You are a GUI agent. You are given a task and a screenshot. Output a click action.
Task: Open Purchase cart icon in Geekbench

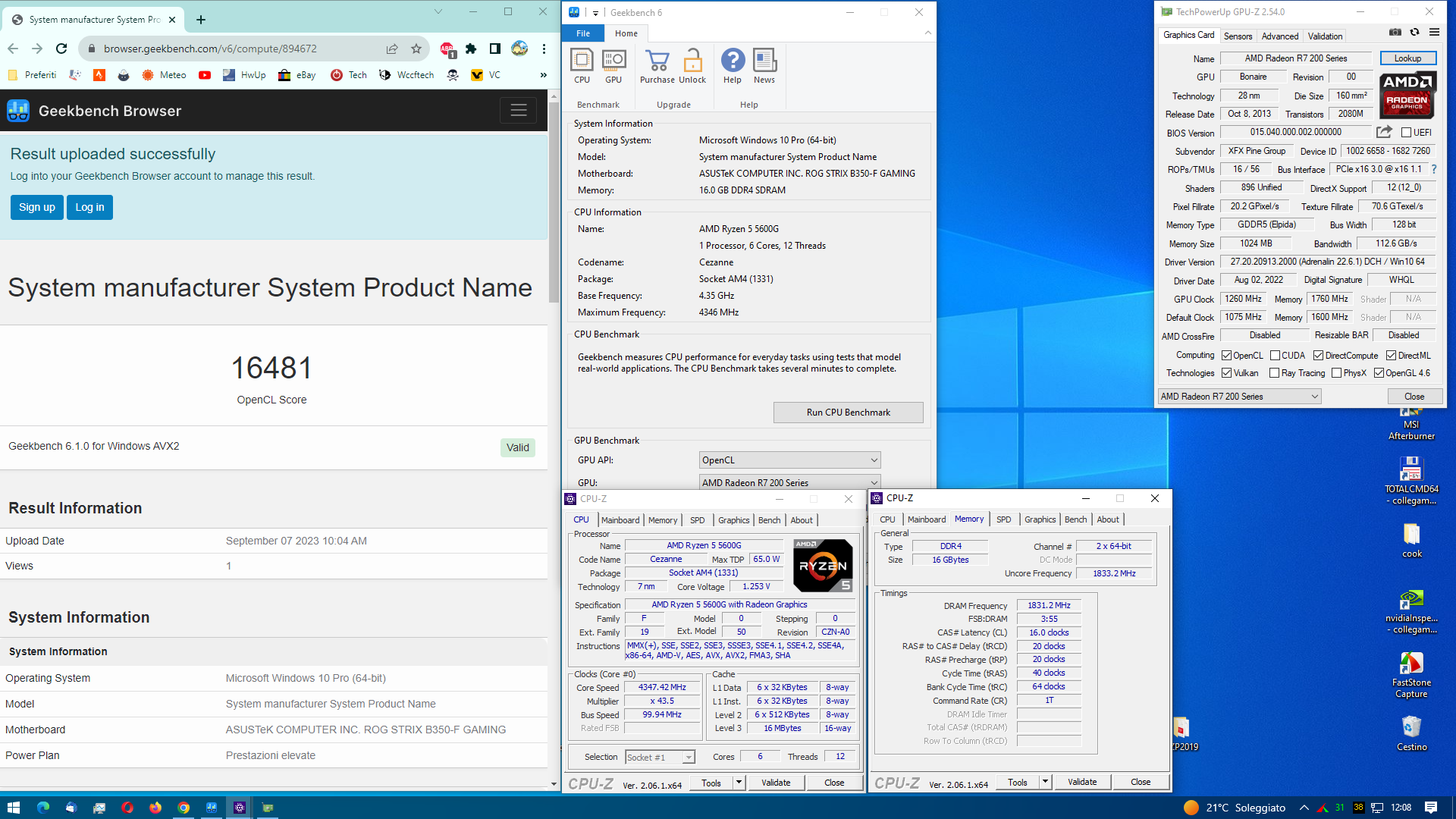click(x=657, y=66)
